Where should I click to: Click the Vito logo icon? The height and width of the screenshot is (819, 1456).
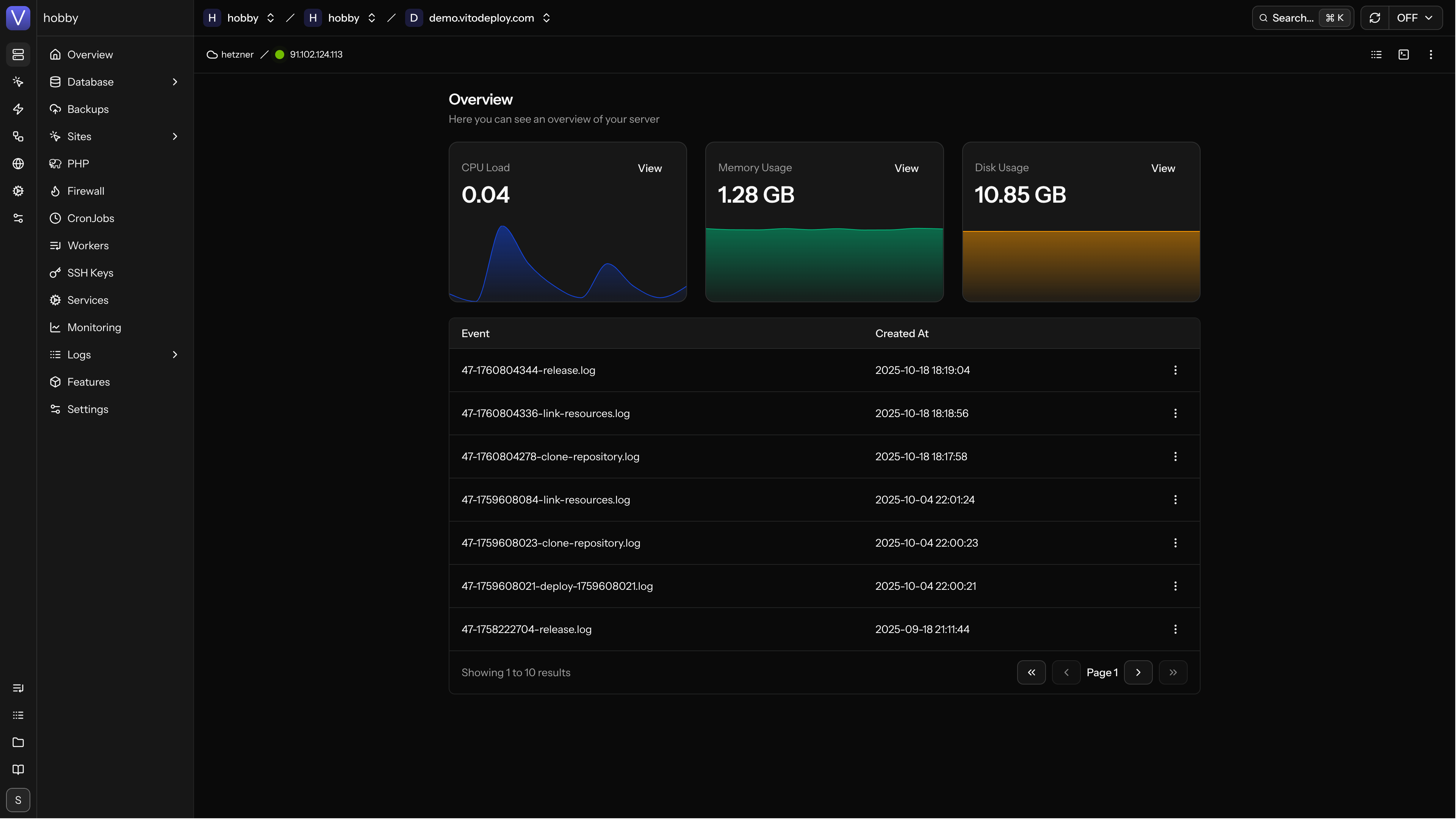(x=18, y=18)
